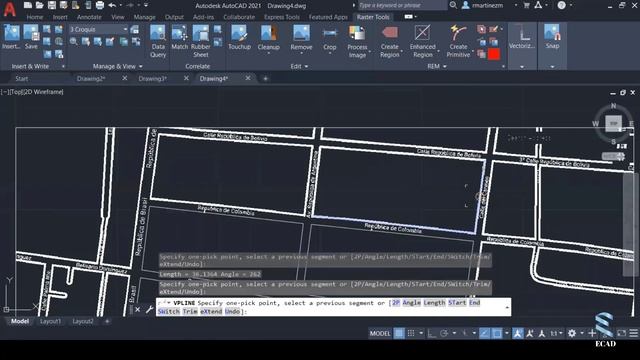Image resolution: width=640 pixels, height=360 pixels.
Task: Toggle 2D object snap in status bar
Action: click(497, 333)
